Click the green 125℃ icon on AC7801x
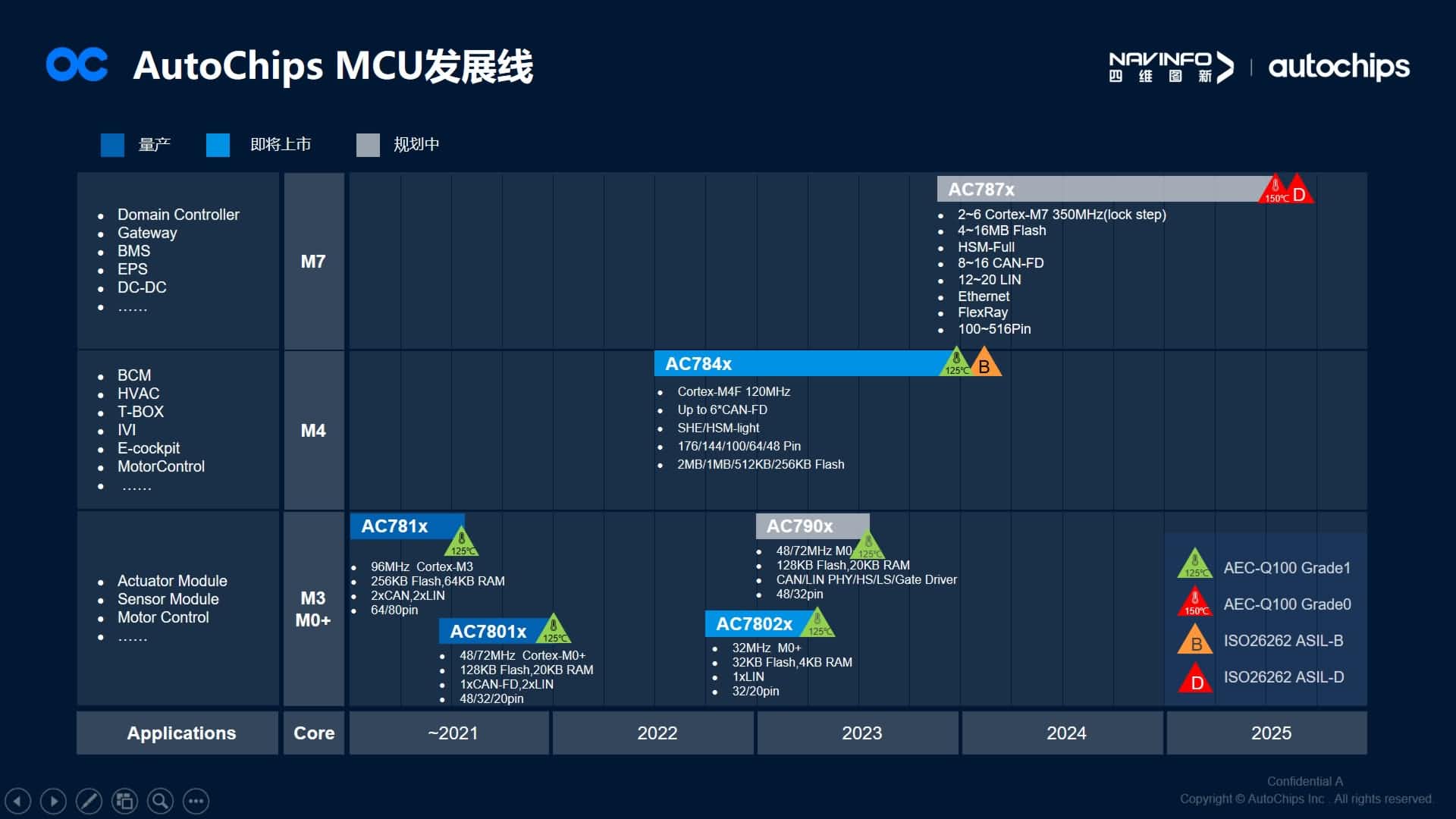 click(x=554, y=630)
